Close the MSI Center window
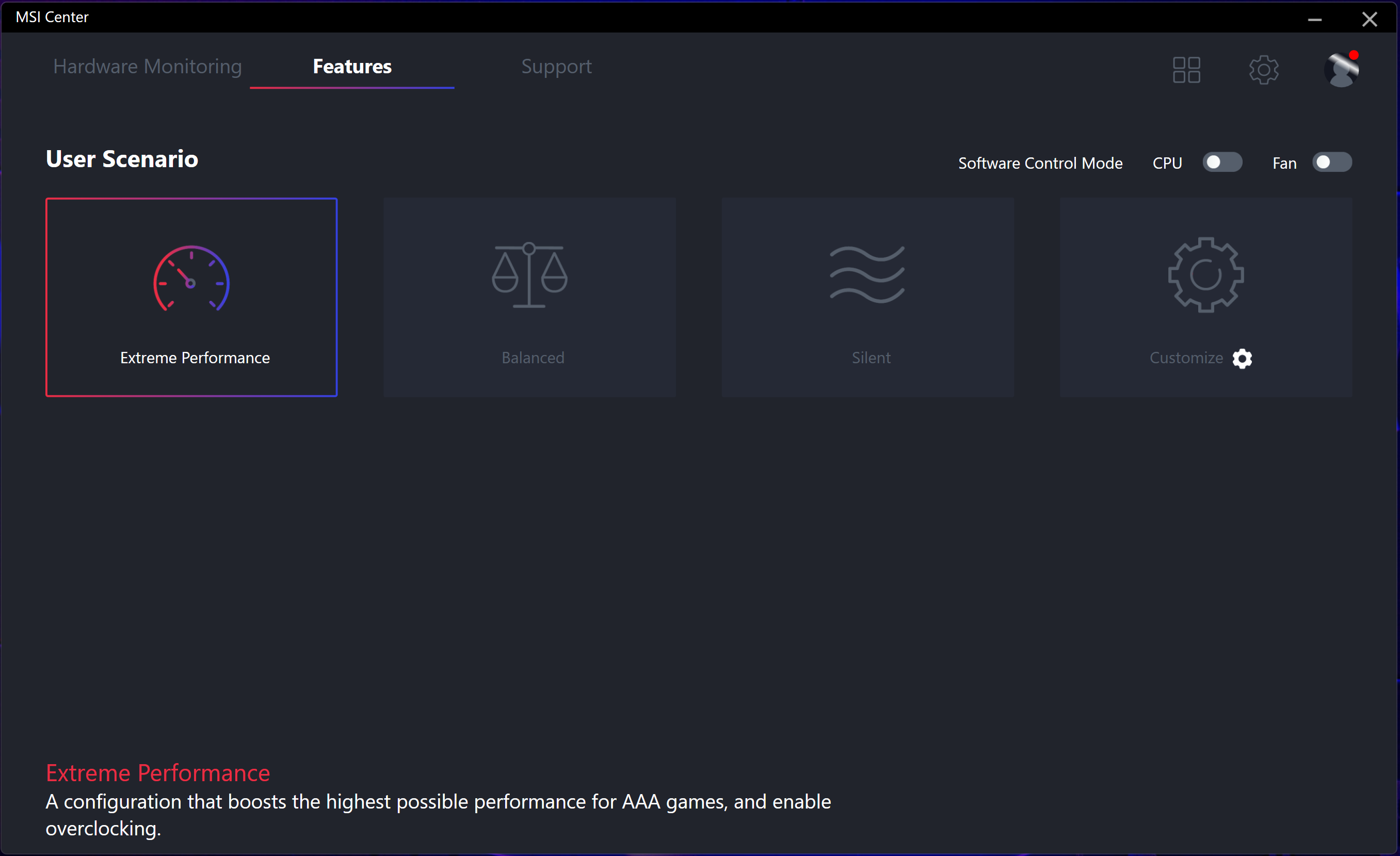 [1370, 19]
